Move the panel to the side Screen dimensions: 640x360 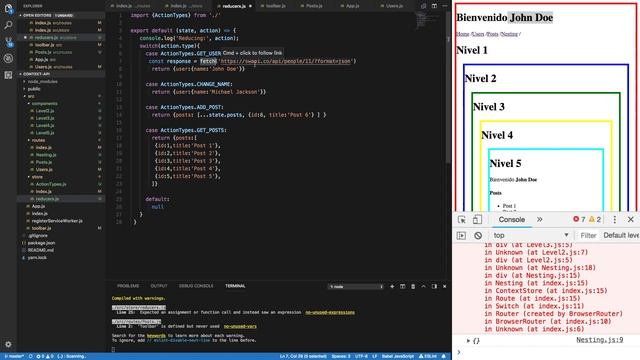[x=434, y=287]
